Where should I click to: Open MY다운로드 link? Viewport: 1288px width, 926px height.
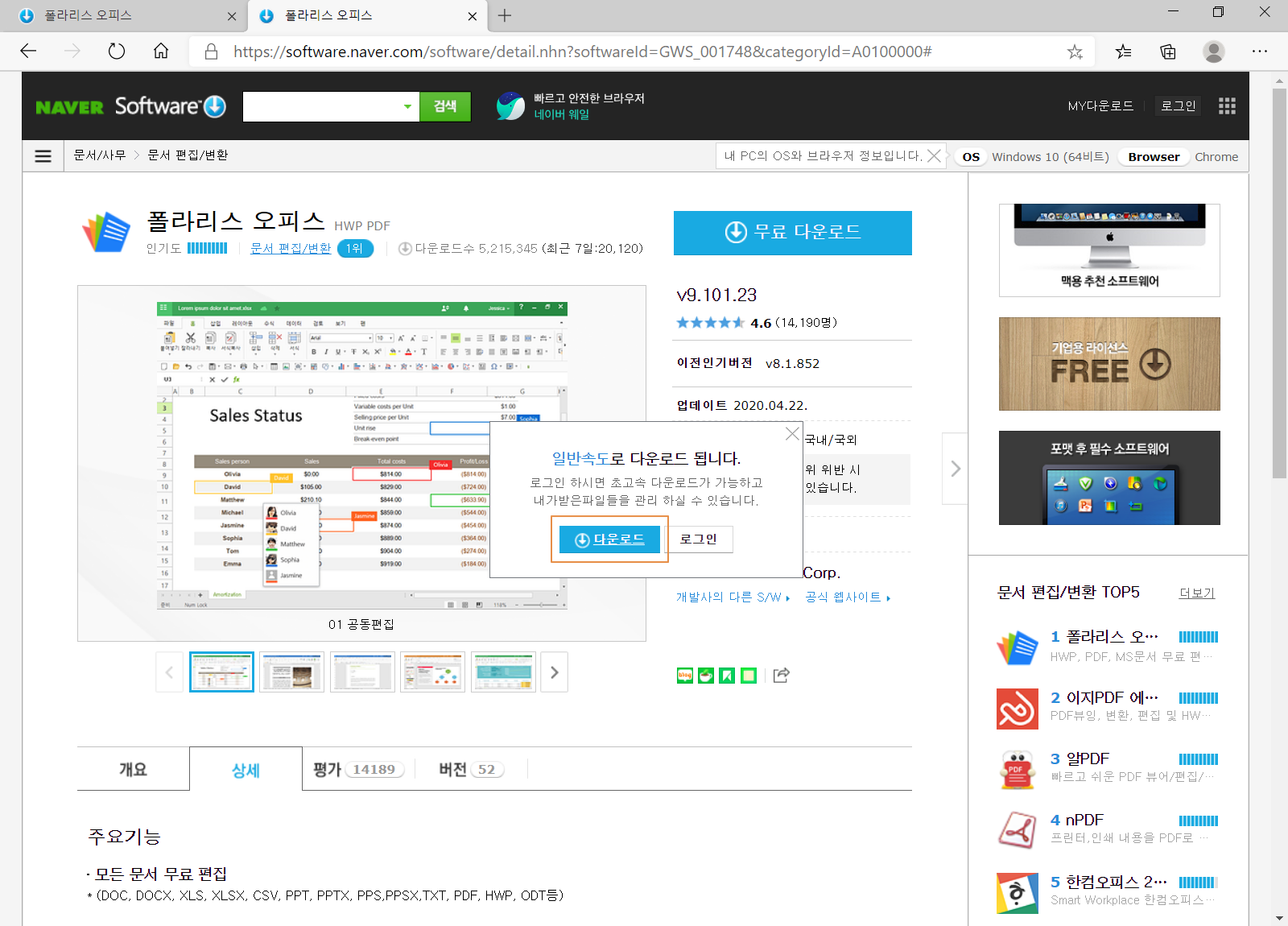click(x=1100, y=106)
